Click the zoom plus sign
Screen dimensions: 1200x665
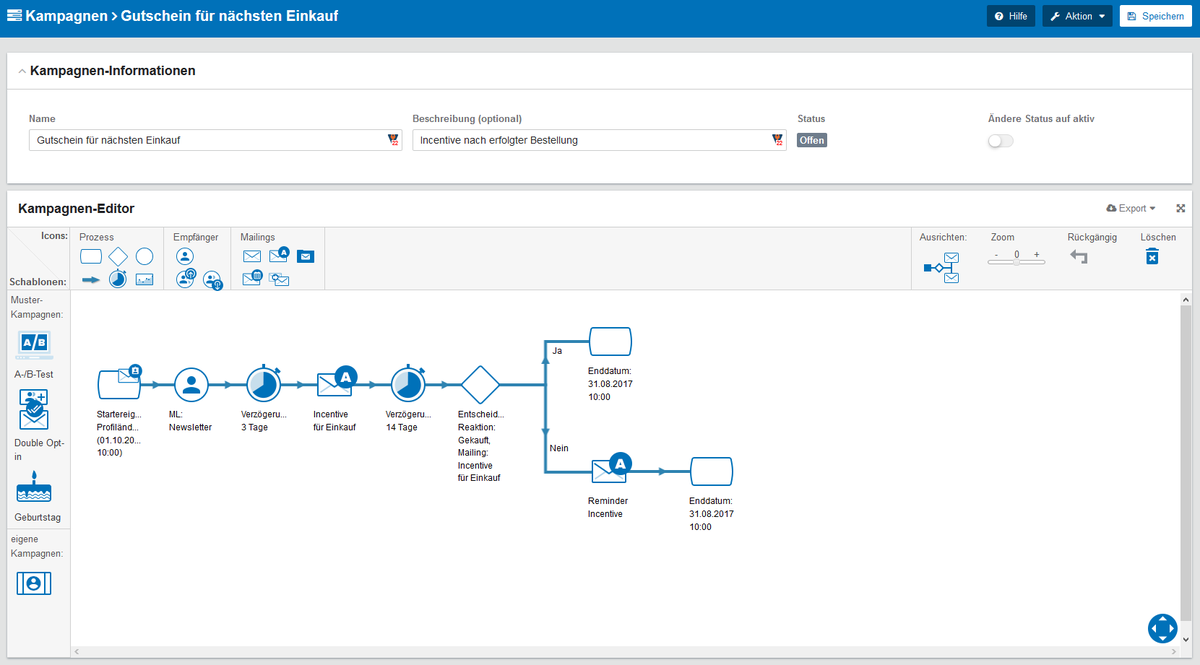(1037, 255)
